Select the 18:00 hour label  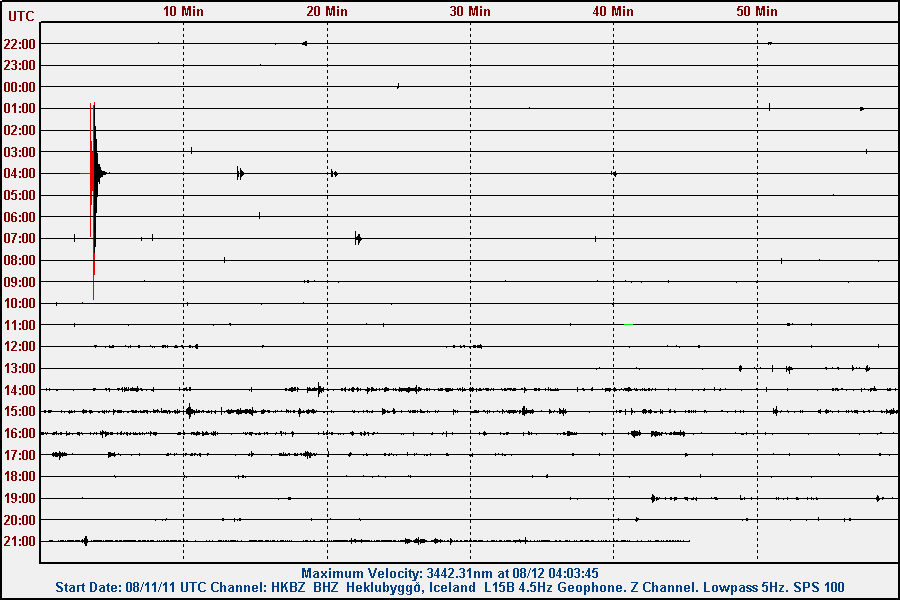(20, 476)
